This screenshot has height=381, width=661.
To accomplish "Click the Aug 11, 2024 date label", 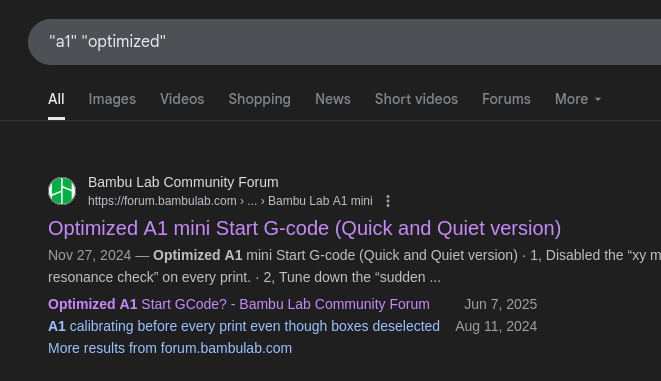I will pos(496,326).
